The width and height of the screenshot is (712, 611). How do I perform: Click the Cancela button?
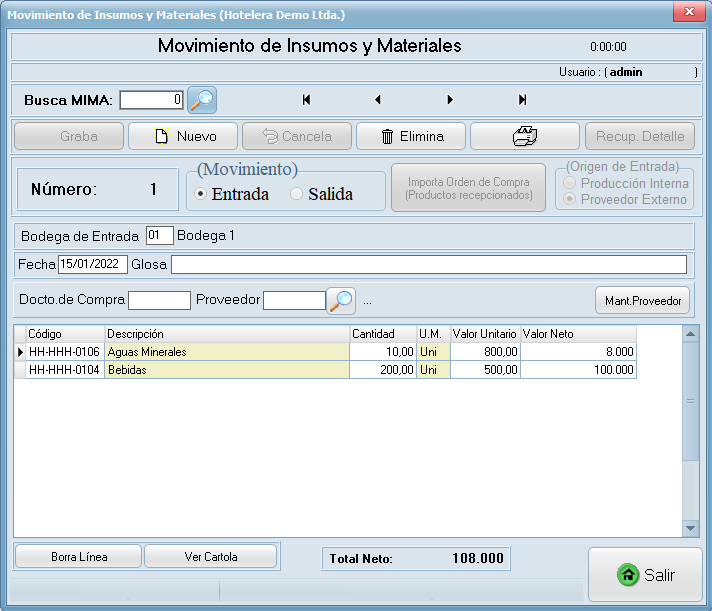coord(297,136)
